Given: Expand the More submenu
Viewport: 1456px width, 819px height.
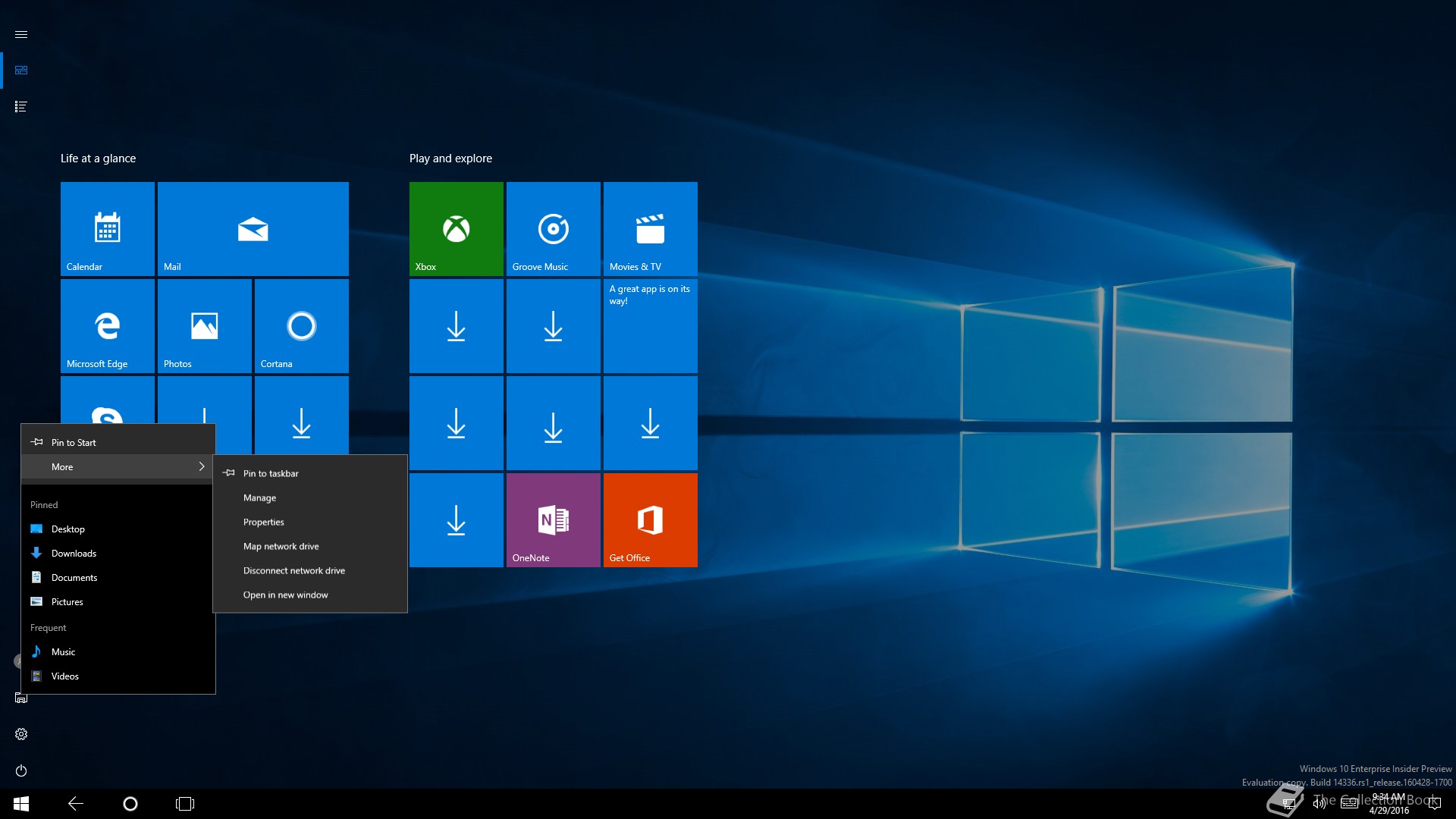Looking at the screenshot, I should coord(118,467).
